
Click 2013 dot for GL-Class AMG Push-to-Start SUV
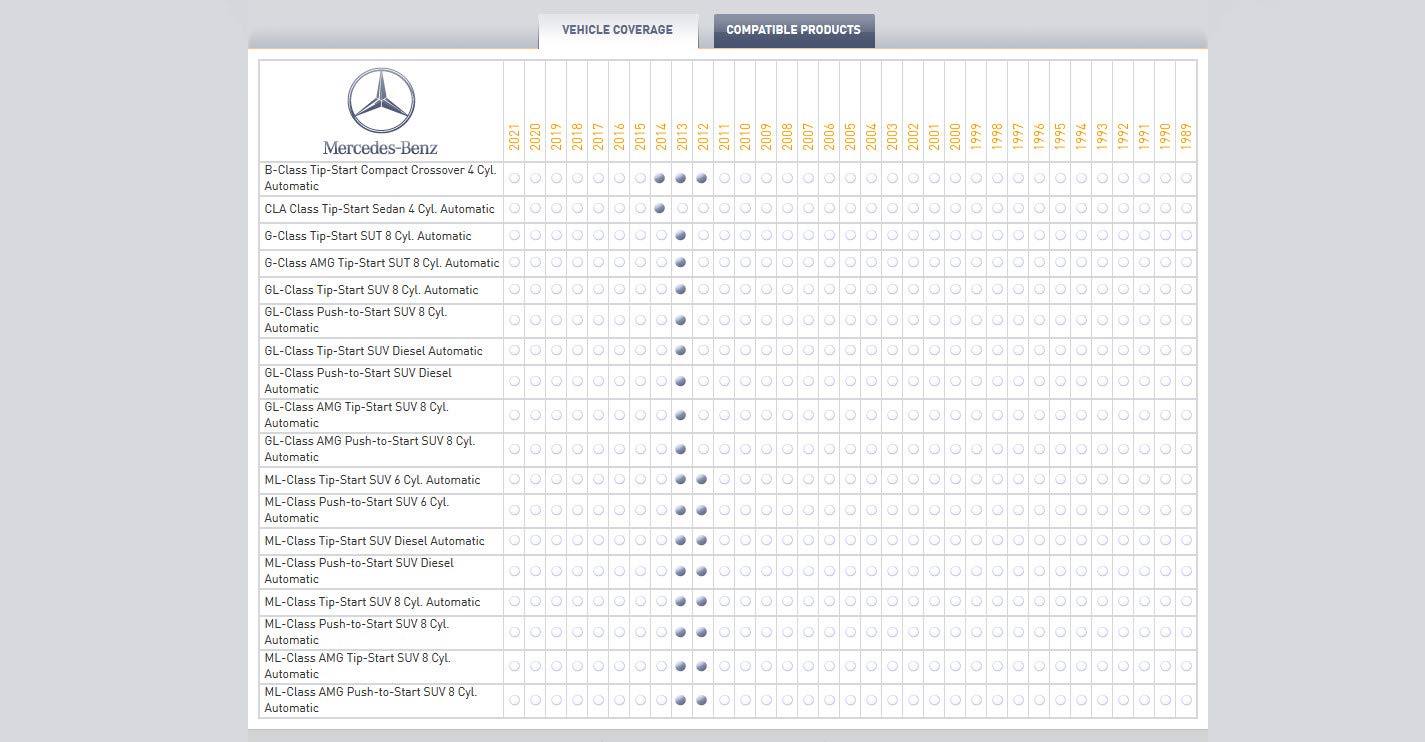coord(681,449)
